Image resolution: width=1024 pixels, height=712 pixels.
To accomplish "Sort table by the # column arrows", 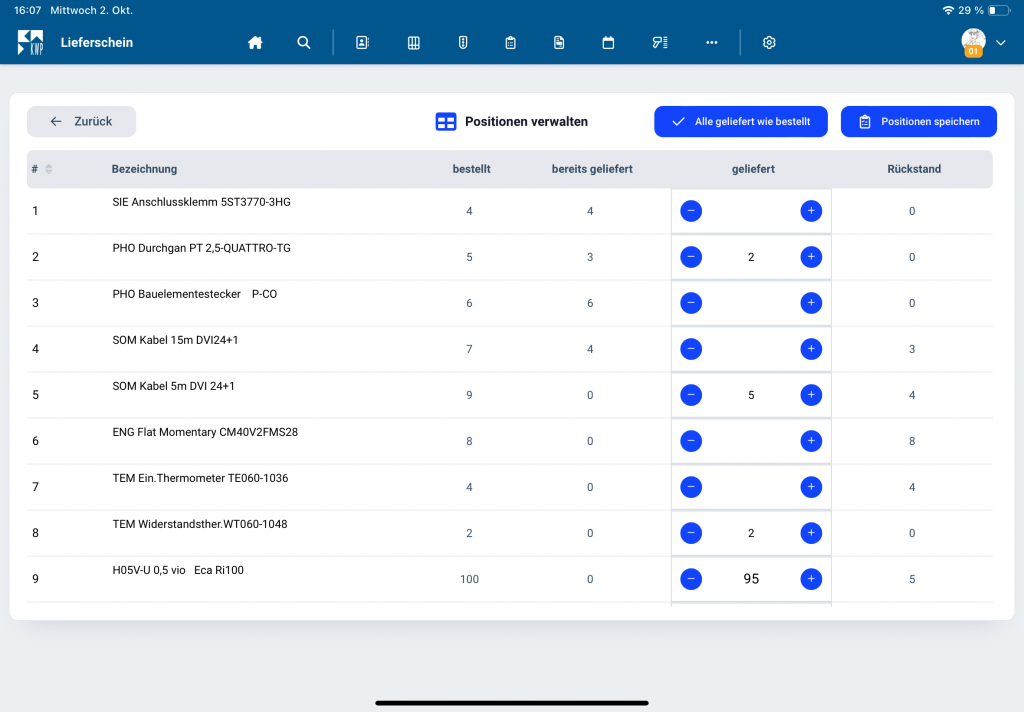I will [48, 169].
